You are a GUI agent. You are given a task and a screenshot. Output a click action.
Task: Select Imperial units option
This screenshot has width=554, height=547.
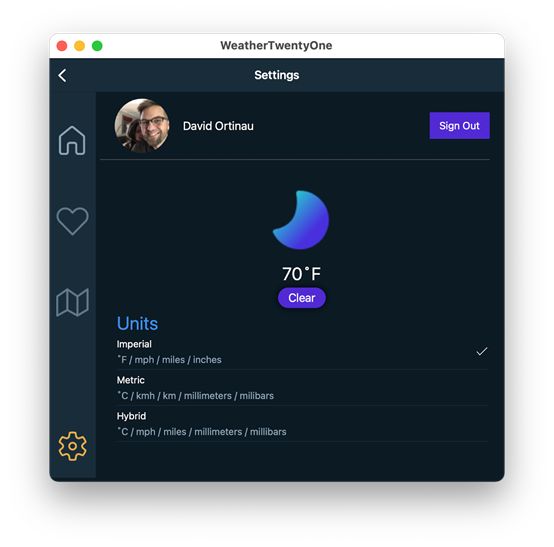(302, 352)
